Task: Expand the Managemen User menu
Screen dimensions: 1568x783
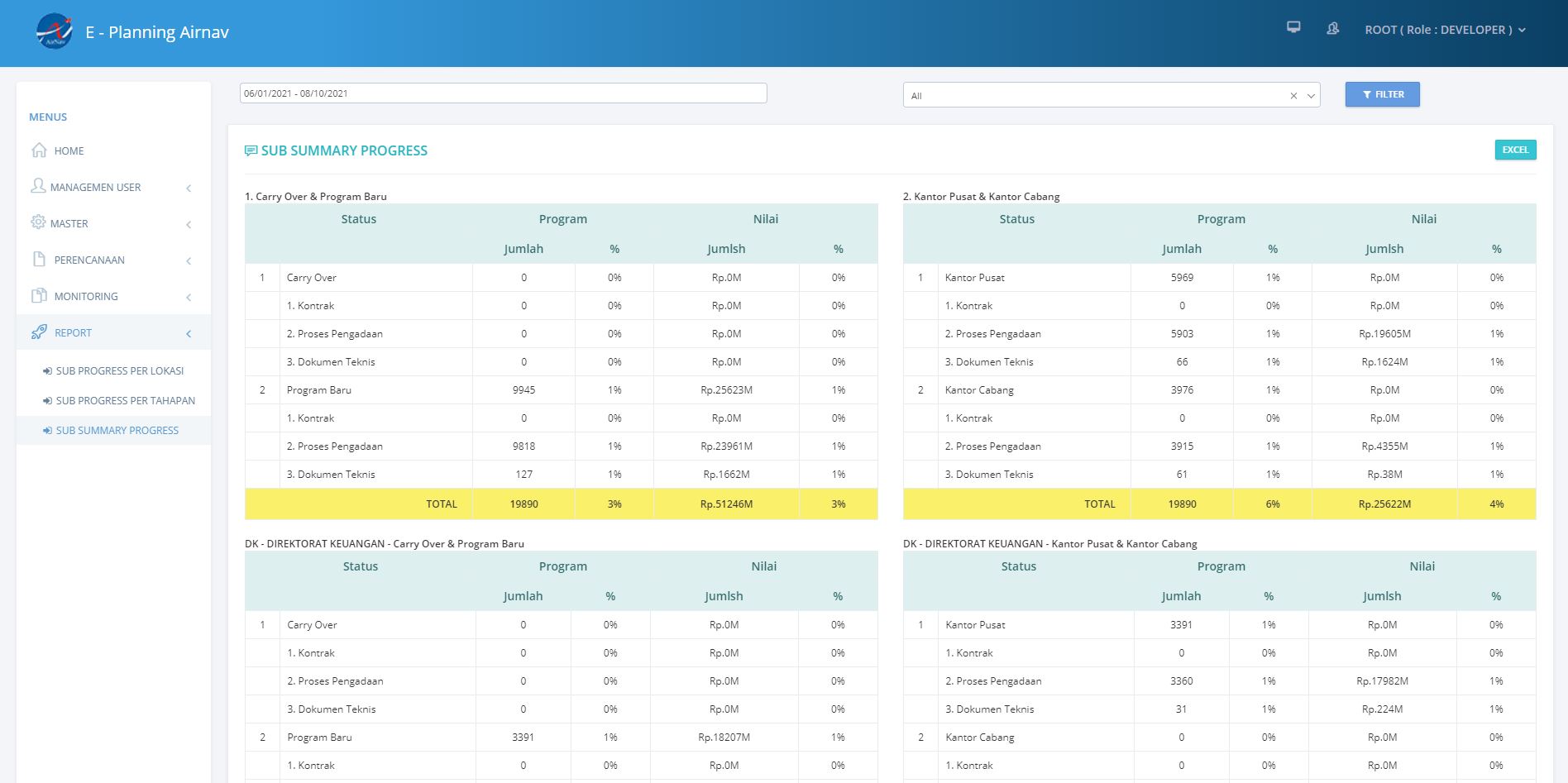Action: 189,187
